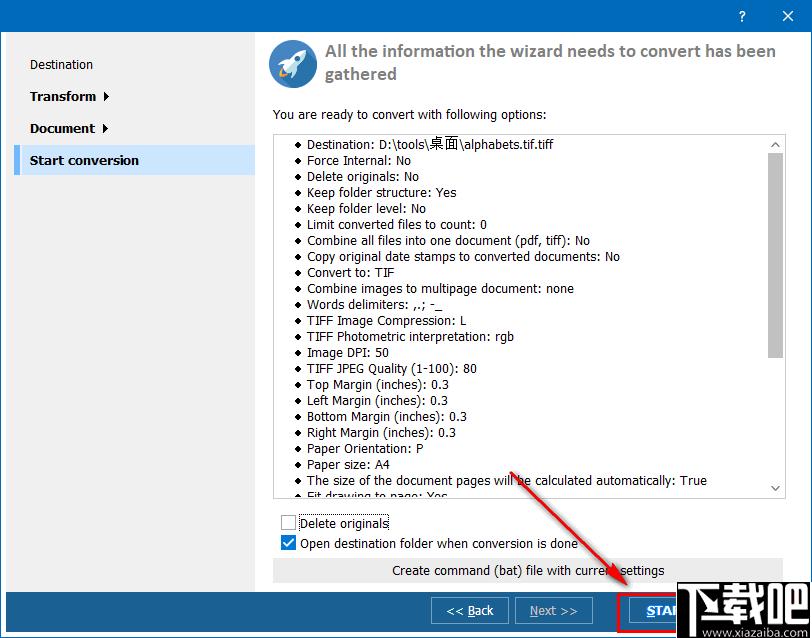812x638 pixels.
Task: Select 'Limit converted files to count: 0'
Action: point(397,225)
